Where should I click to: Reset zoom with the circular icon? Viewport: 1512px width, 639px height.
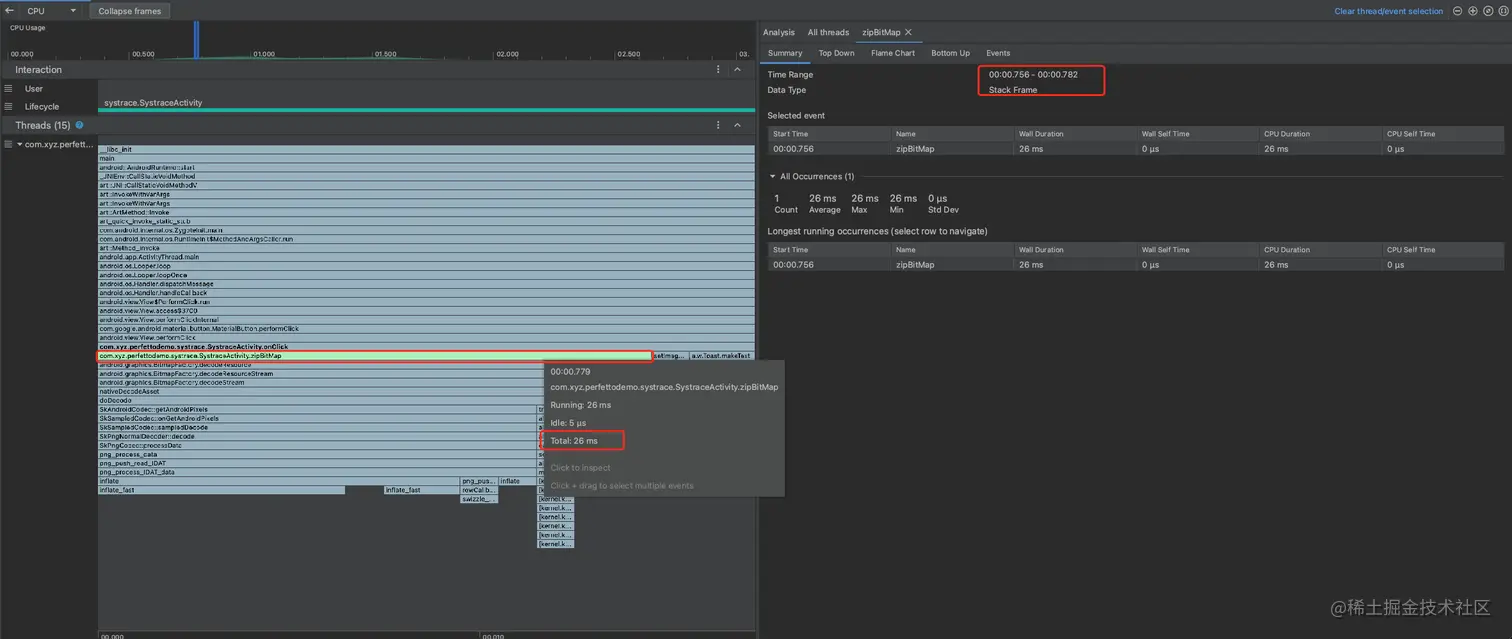coord(1487,11)
